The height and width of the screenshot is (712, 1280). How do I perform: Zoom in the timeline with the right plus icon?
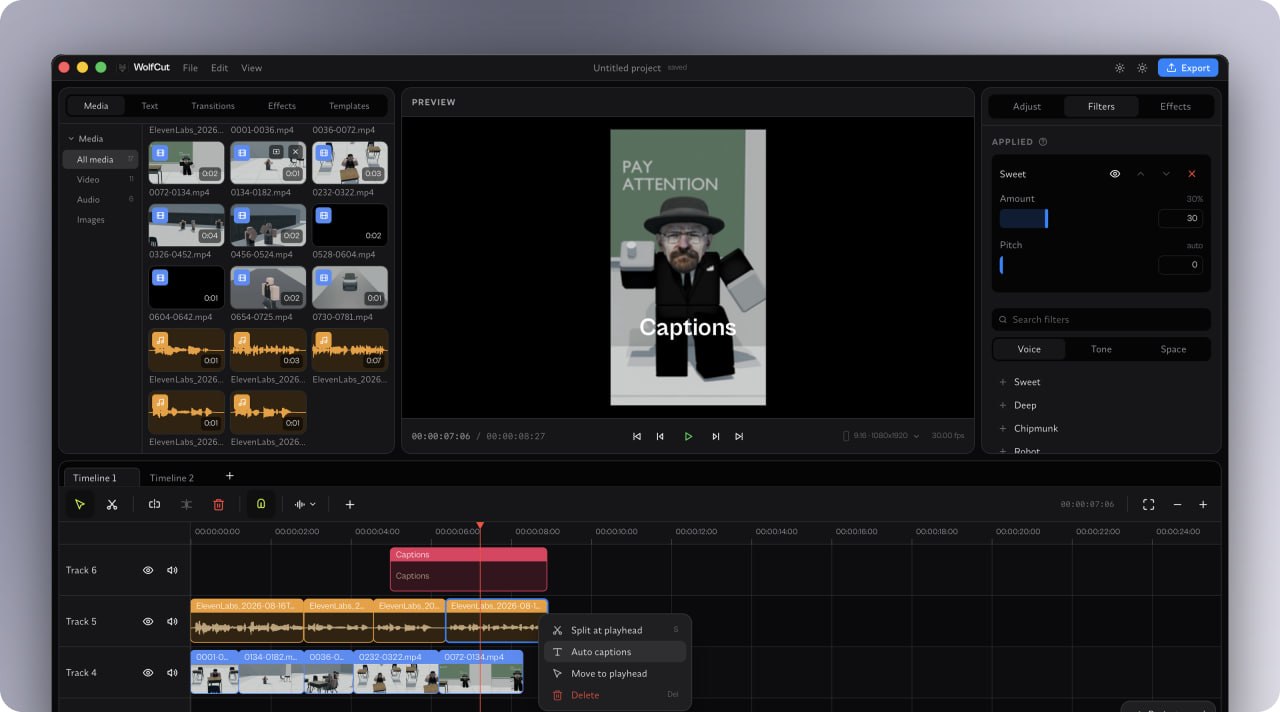1203,505
